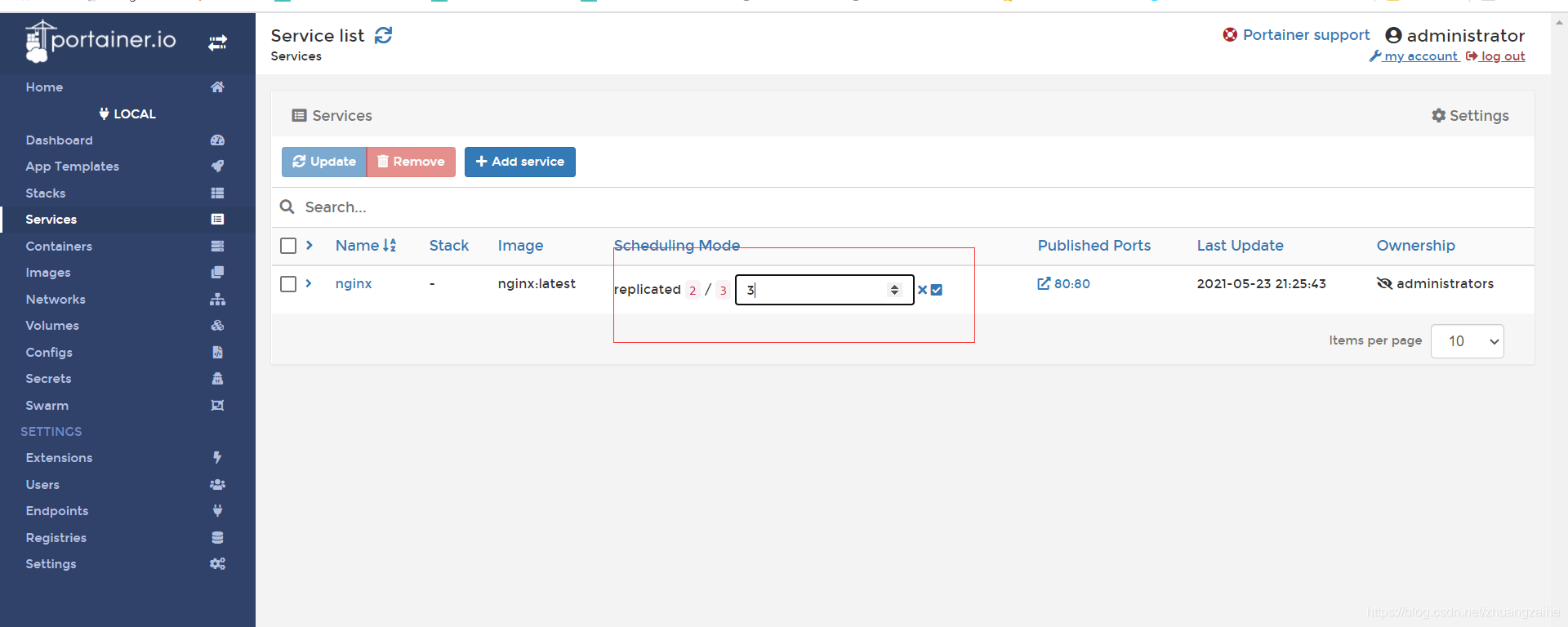Viewport: 1568px width, 627px height.
Task: Click the Dashboard gauge icon
Action: (x=217, y=140)
